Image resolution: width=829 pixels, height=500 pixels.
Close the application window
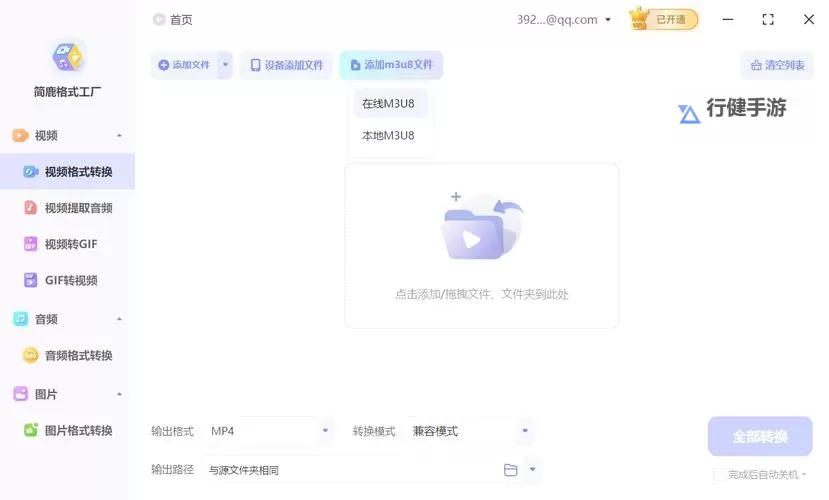[x=808, y=20]
